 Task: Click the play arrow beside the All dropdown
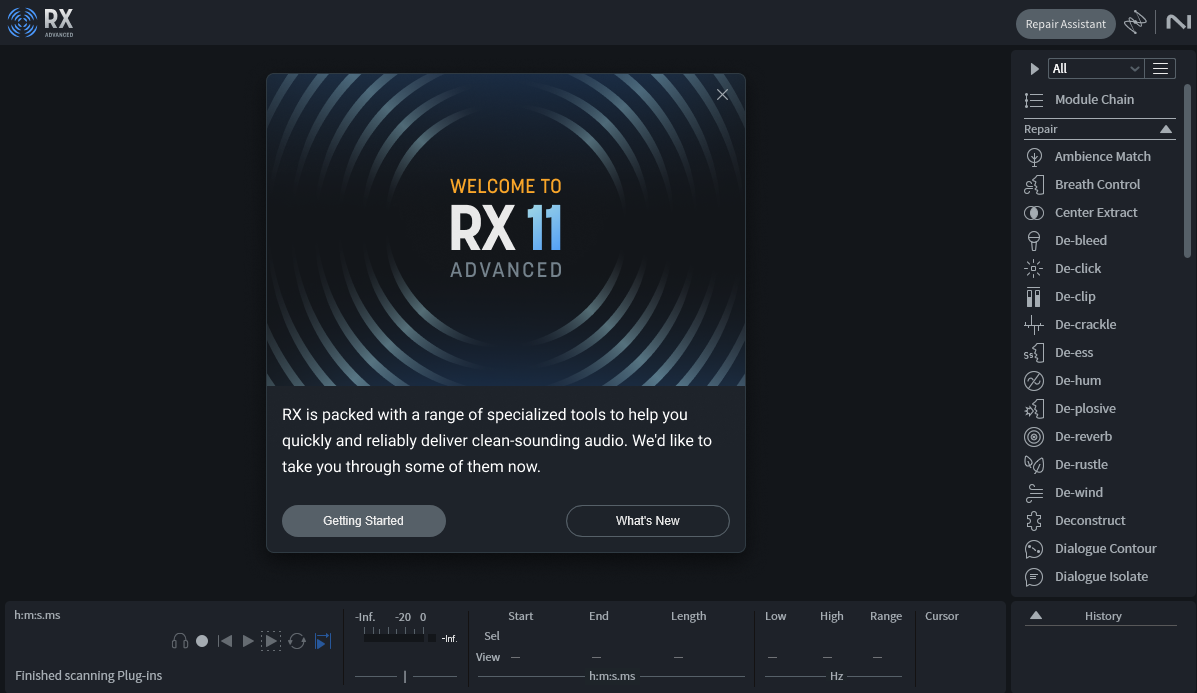1034,69
